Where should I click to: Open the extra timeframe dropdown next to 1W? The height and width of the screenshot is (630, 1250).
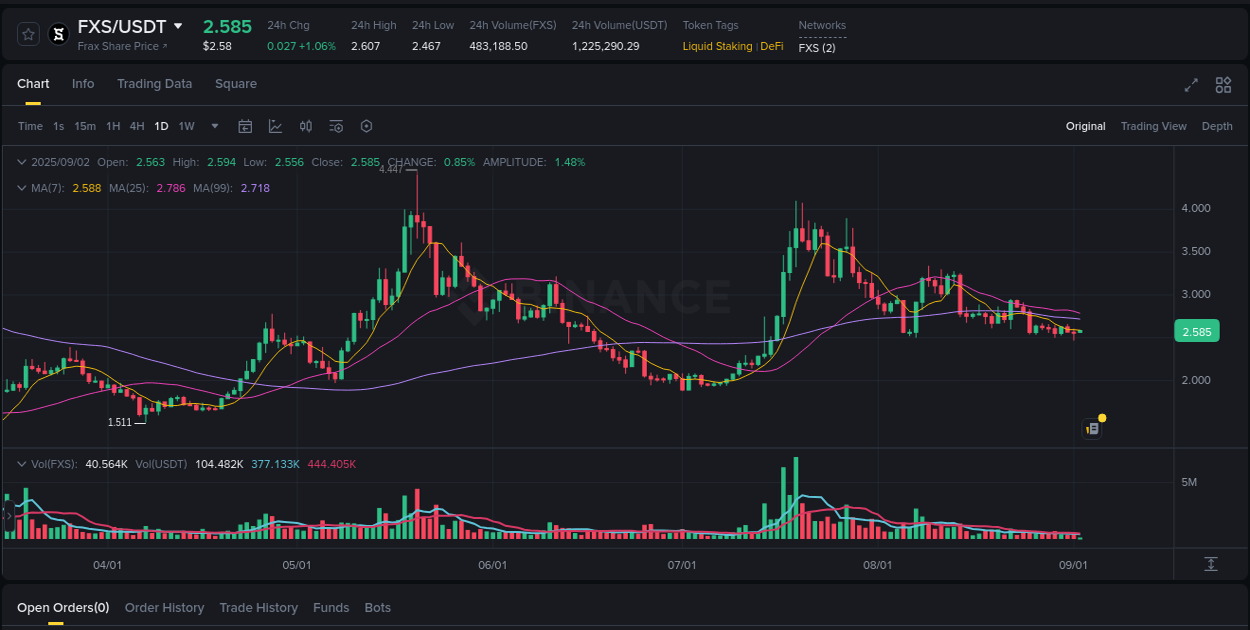[x=214, y=126]
